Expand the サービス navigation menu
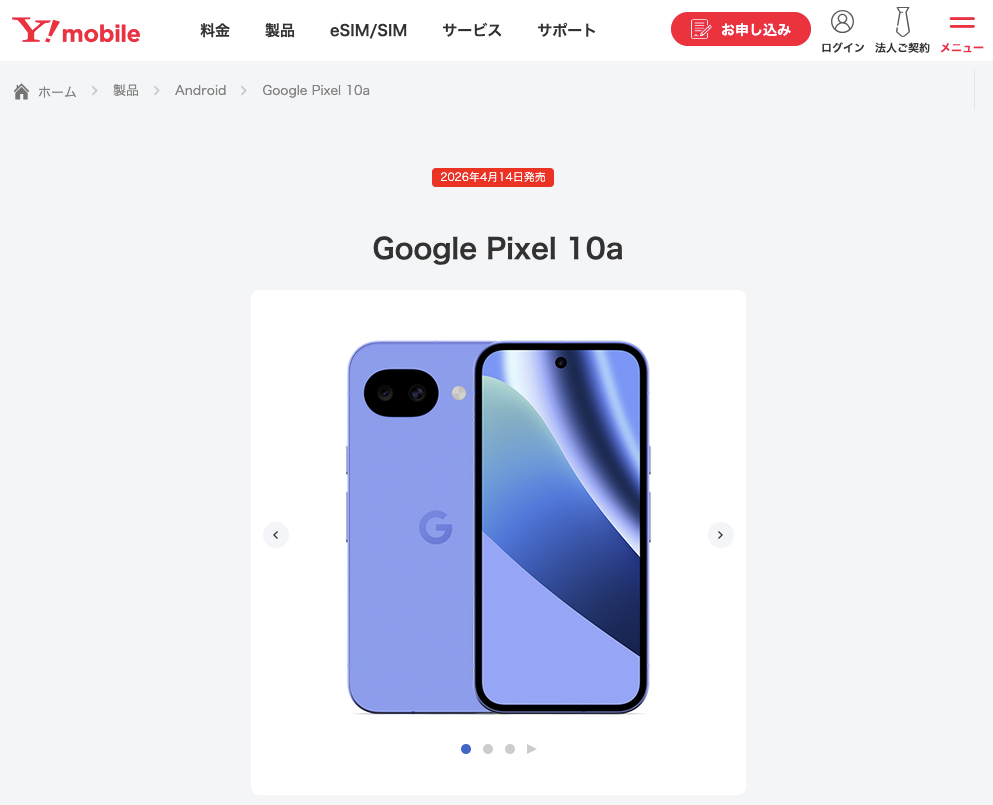Image resolution: width=993 pixels, height=805 pixels. [472, 30]
